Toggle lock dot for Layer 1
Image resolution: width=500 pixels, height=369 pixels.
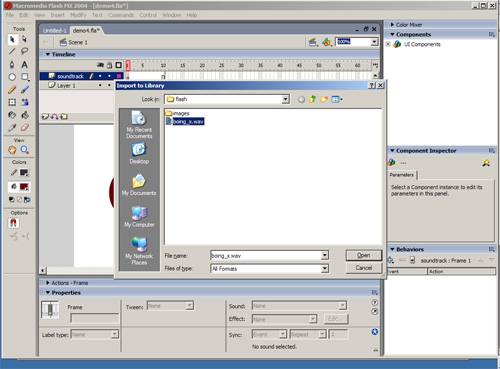[x=109, y=85]
